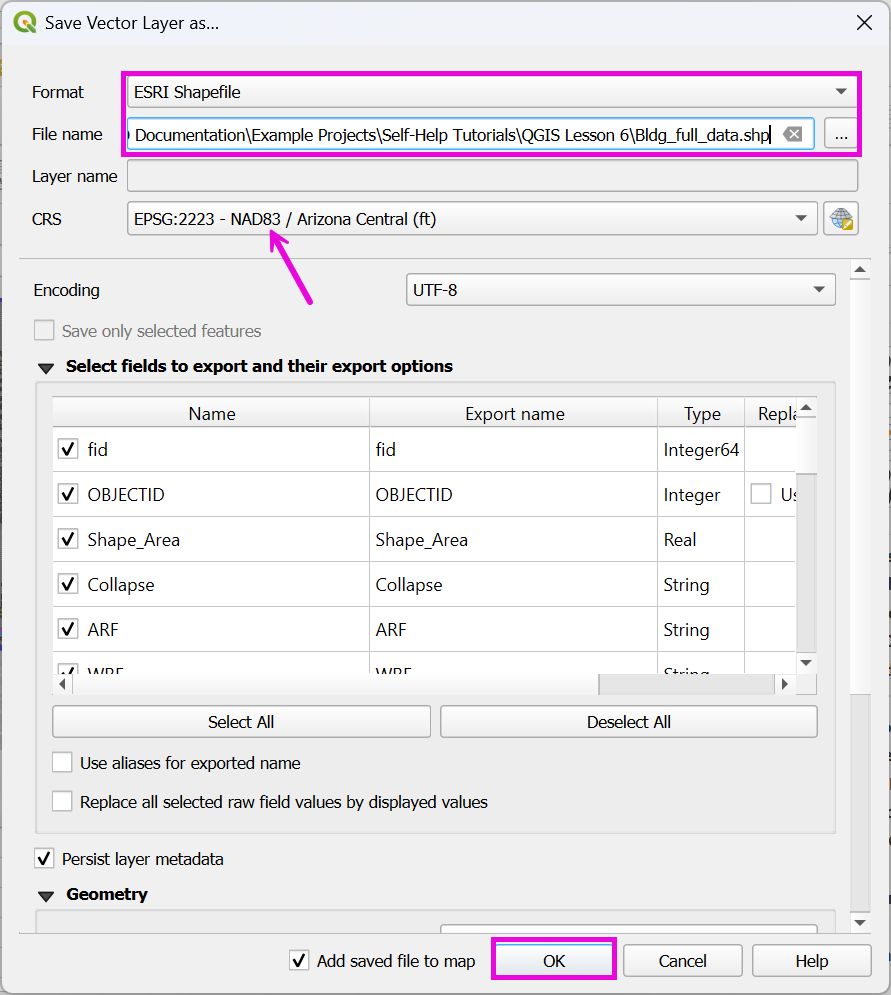The image size is (891, 995).
Task: Click the Select CRS globe icon
Action: 841,219
